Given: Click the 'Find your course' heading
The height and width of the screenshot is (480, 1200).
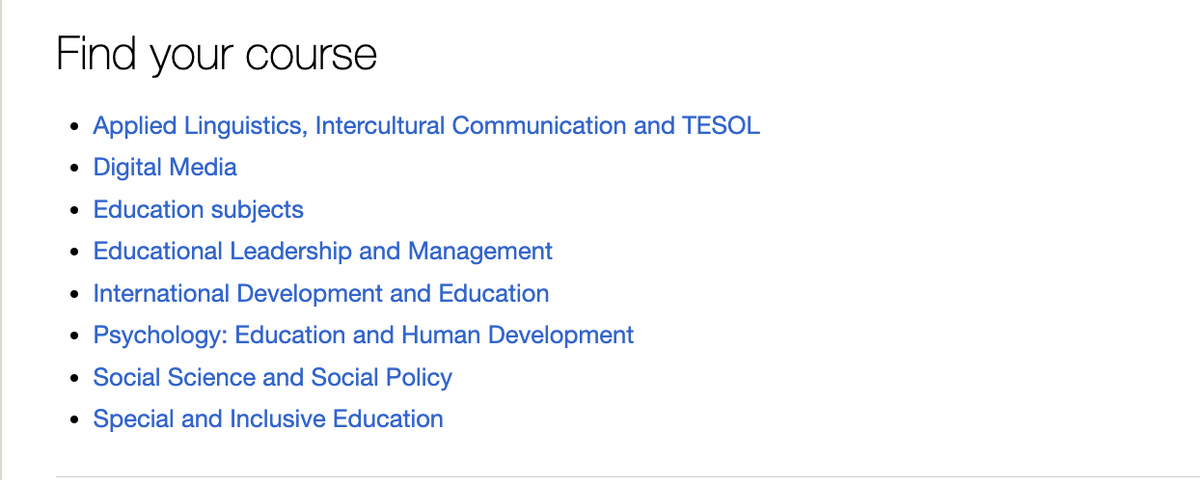Looking at the screenshot, I should click(x=216, y=53).
